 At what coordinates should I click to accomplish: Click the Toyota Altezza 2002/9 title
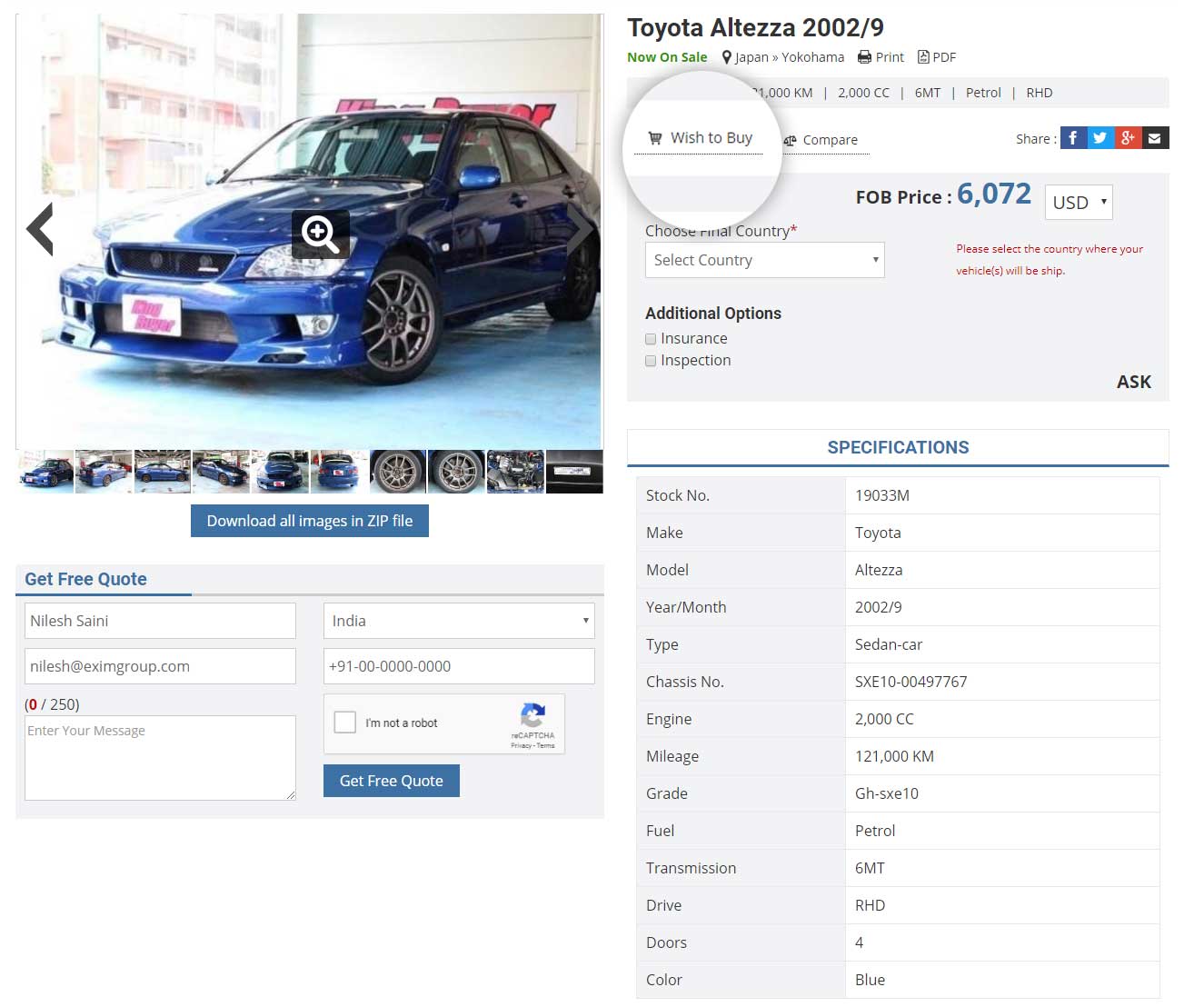click(755, 27)
